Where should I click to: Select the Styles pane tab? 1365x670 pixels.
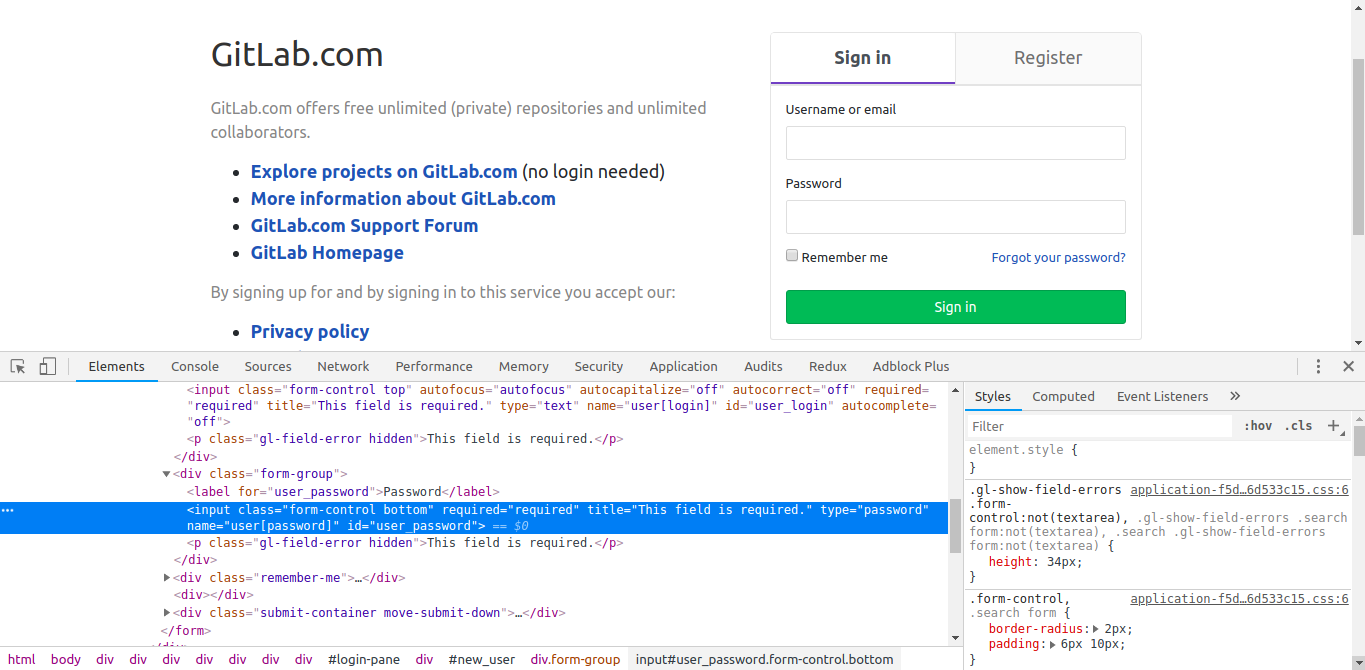[993, 397]
